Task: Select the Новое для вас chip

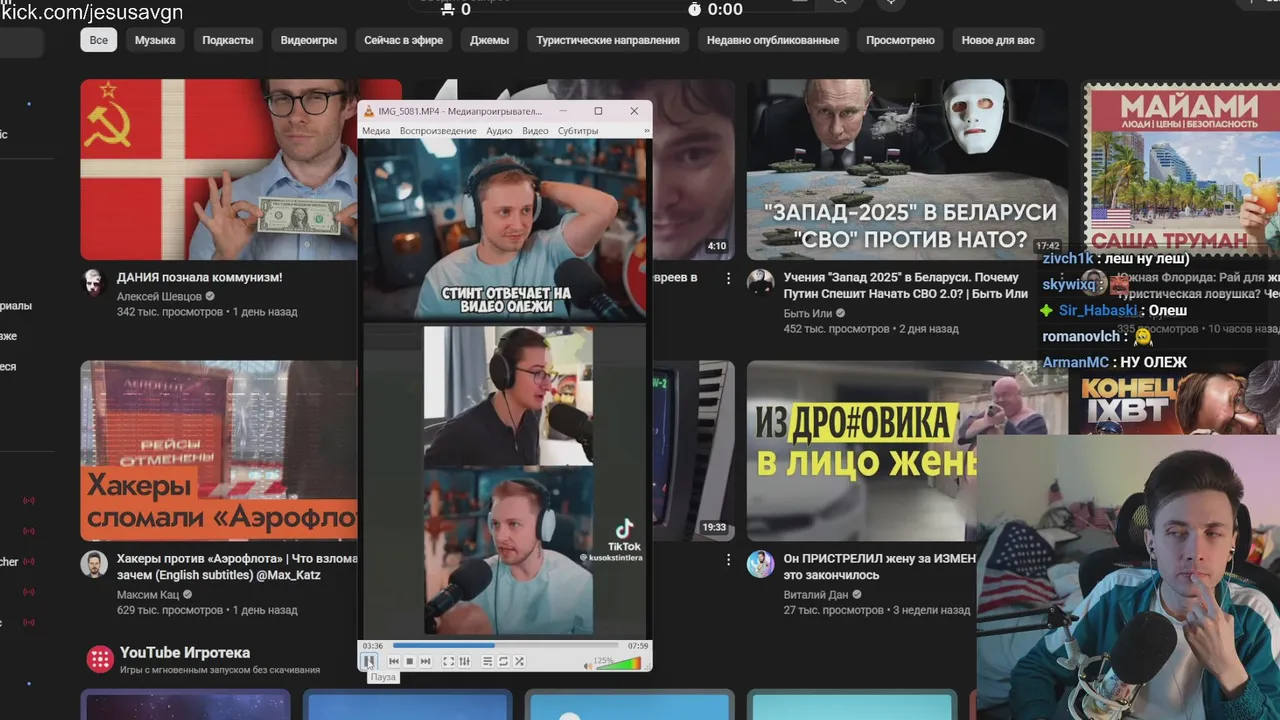Action: (x=998, y=40)
